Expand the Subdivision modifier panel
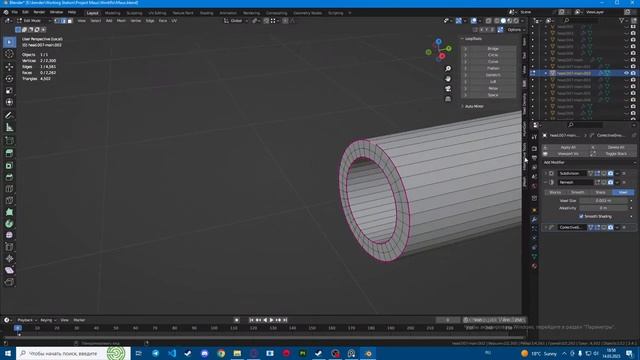This screenshot has width=640, height=360. click(546, 173)
